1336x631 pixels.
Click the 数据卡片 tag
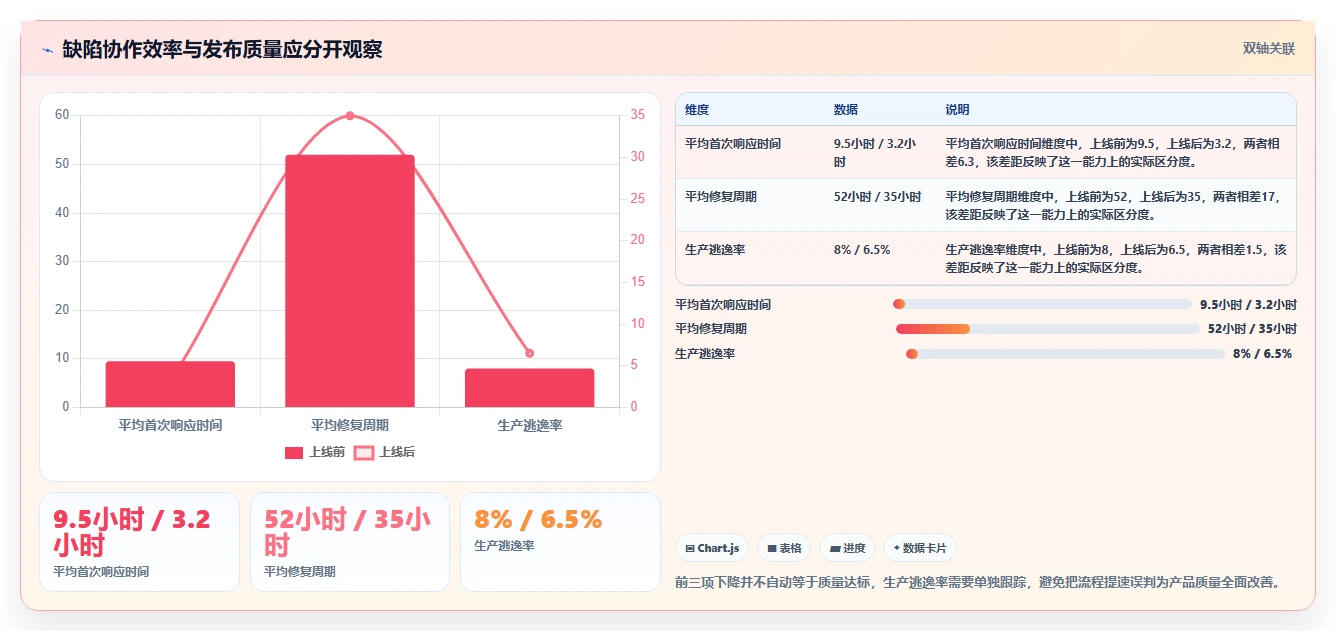(920, 548)
